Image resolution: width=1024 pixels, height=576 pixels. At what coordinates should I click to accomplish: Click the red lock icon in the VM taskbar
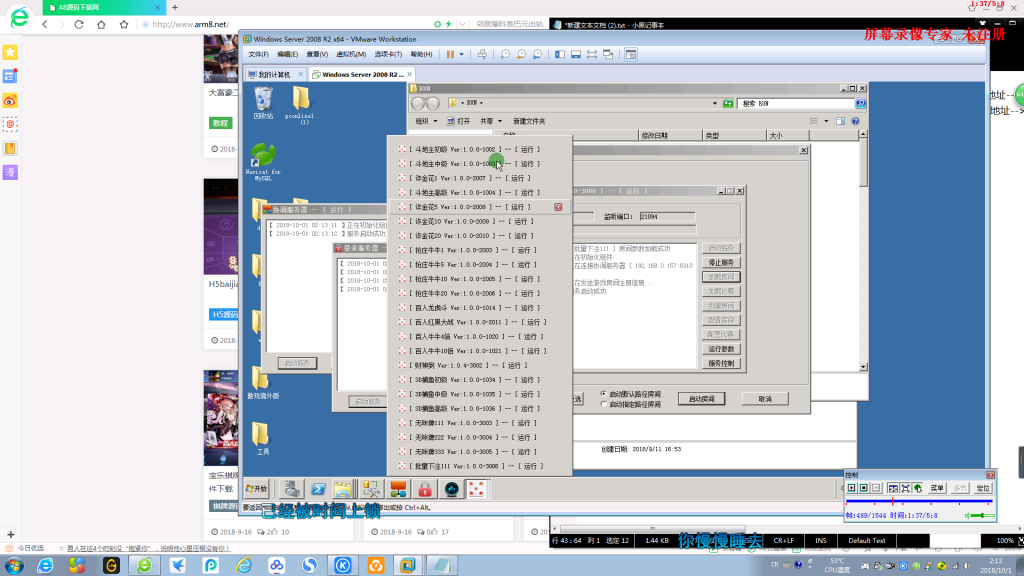425,489
